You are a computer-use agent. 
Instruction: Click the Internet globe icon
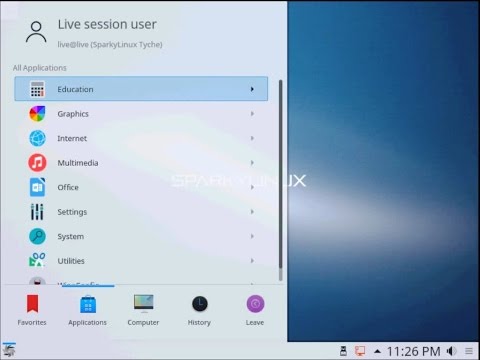pyautogui.click(x=37, y=138)
